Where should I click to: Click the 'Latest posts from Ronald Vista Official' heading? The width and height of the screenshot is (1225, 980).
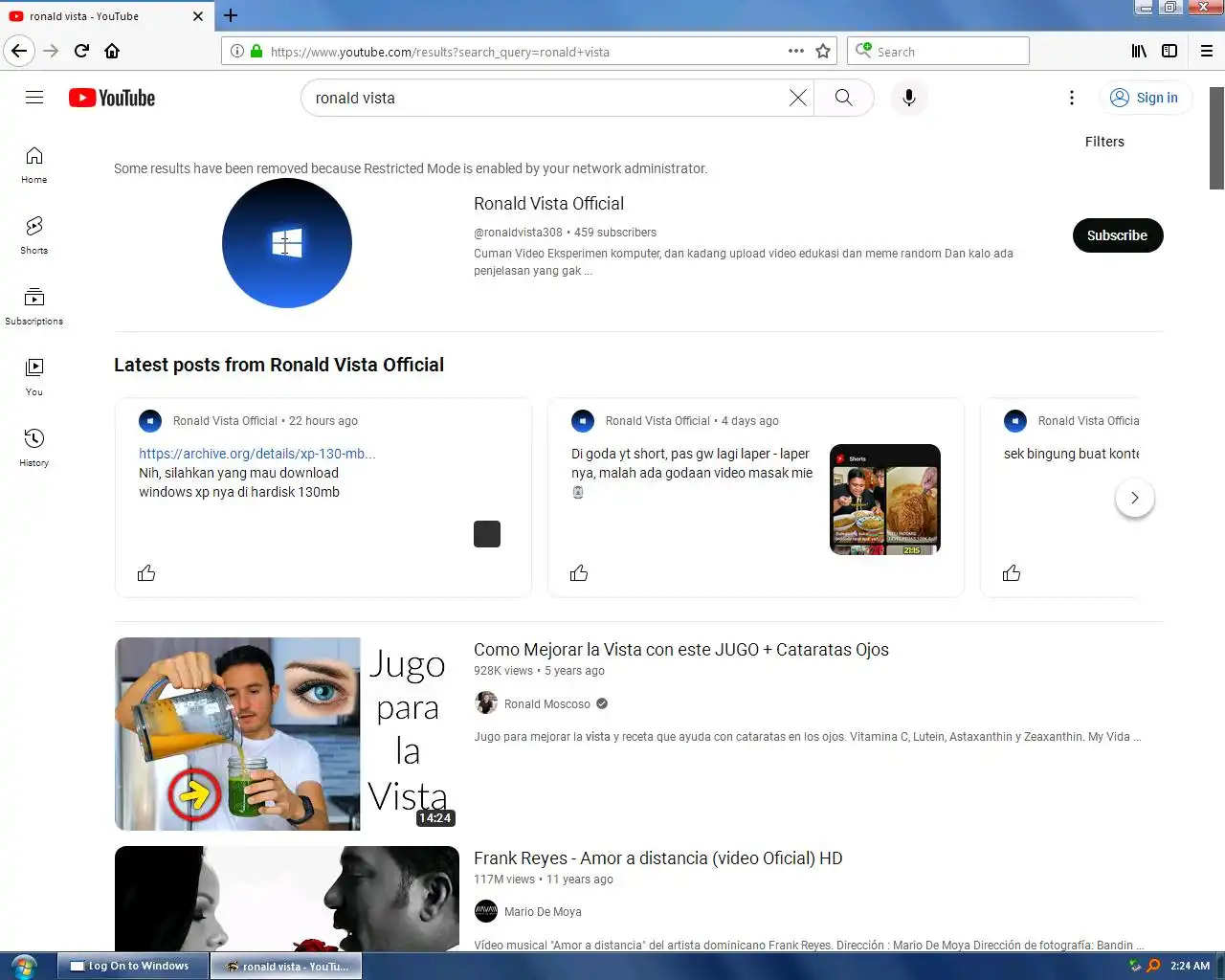(x=278, y=365)
